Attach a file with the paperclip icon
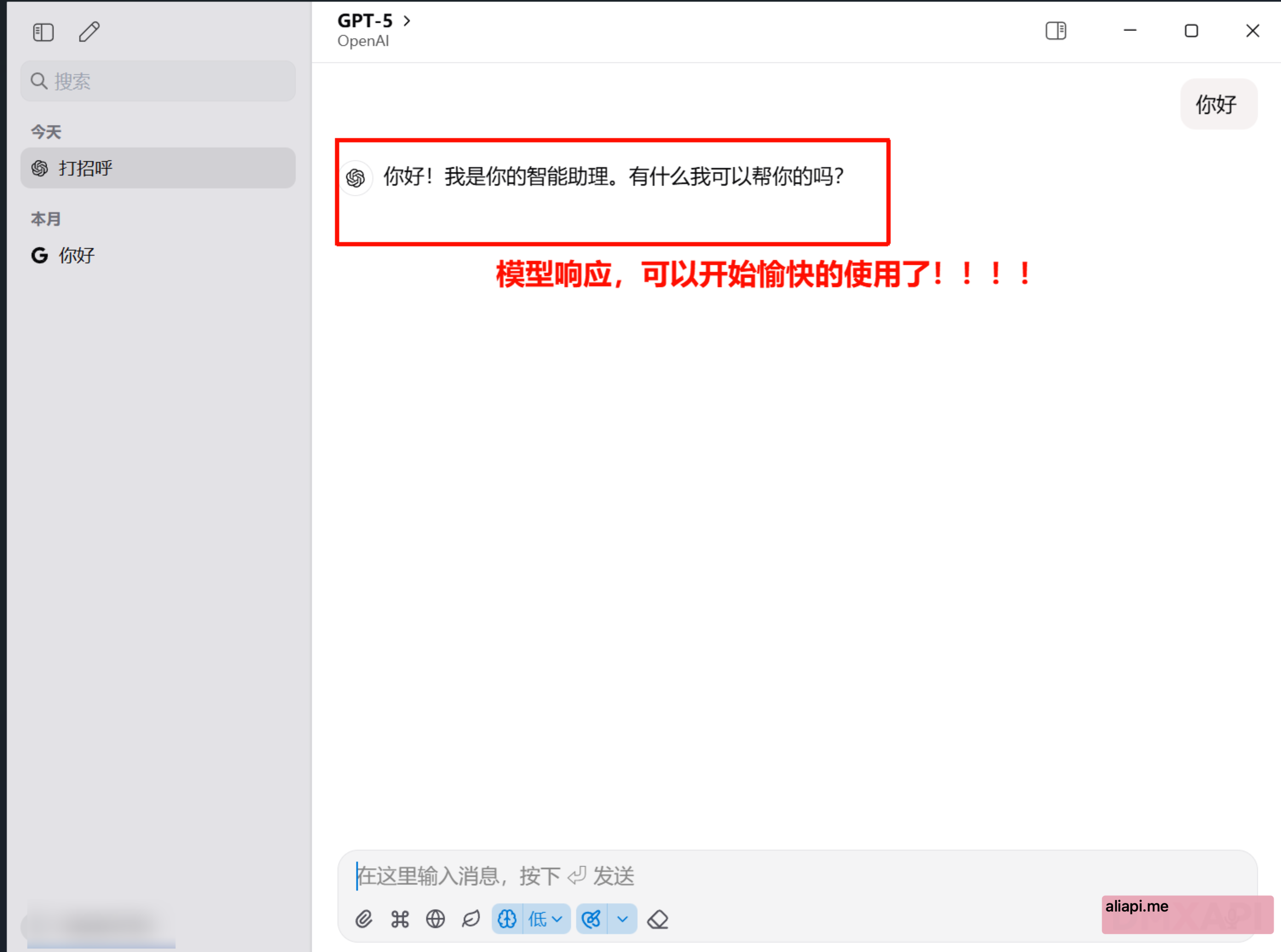This screenshot has width=1281, height=952. 364,919
